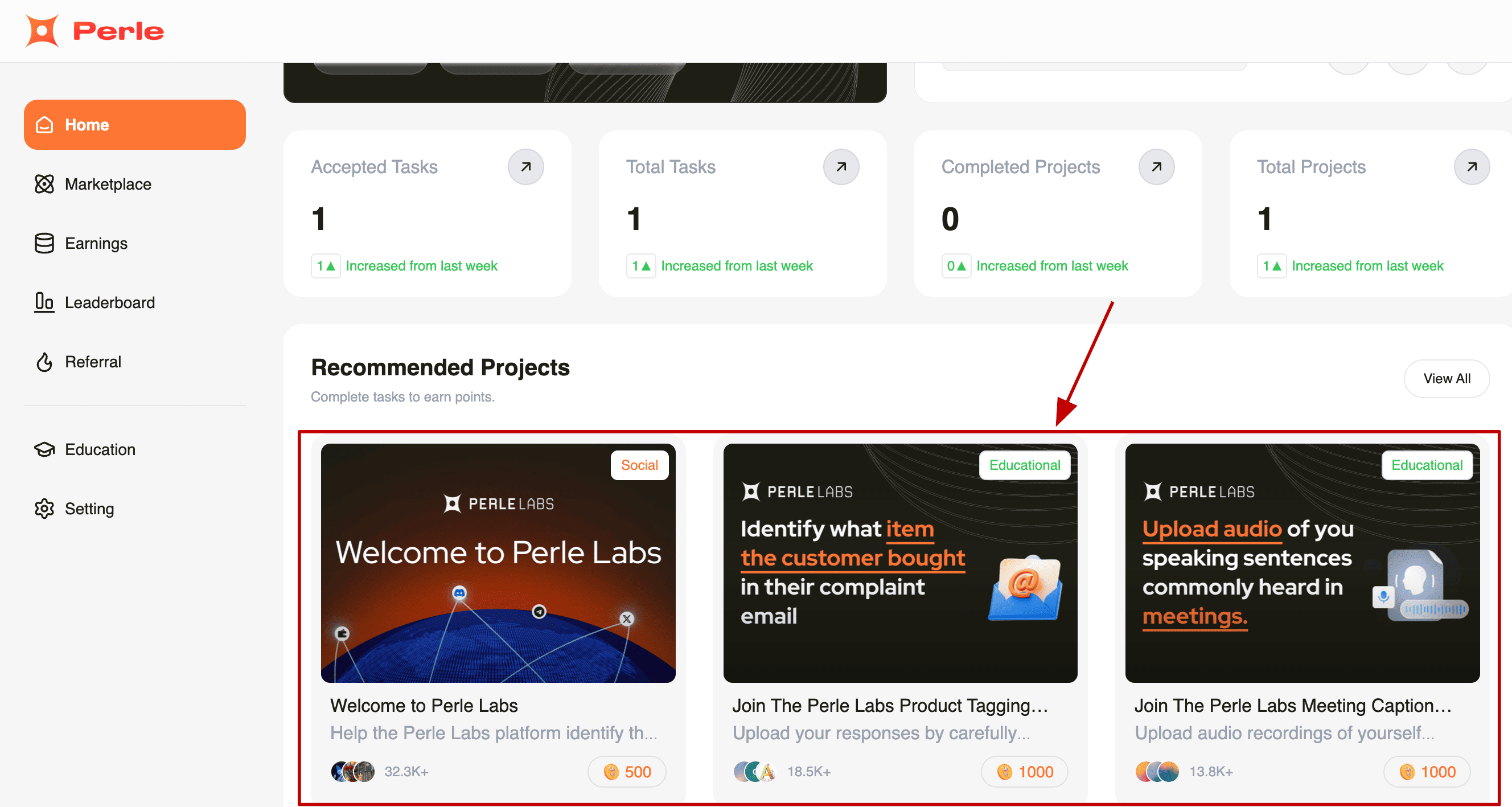Open the Total Tasks arrow icon
This screenshot has height=807, width=1512.
click(x=840, y=167)
